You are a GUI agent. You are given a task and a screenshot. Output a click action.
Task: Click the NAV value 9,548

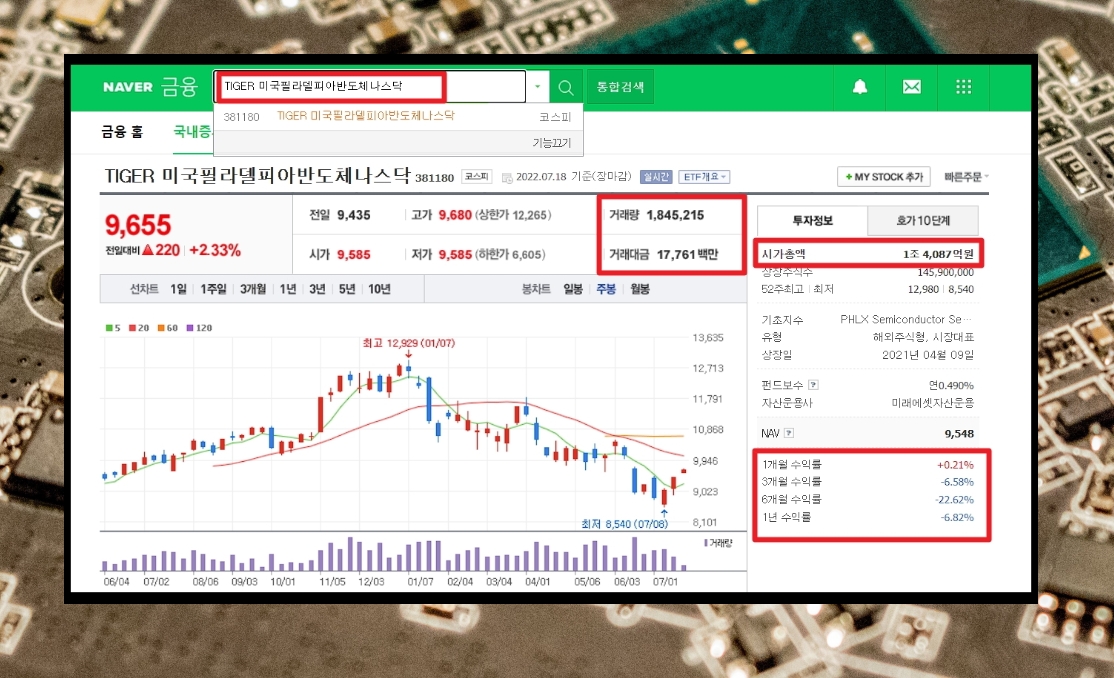959,434
